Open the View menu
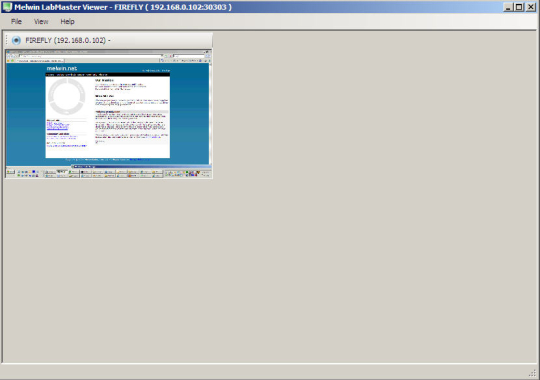Viewport: 540px width, 380px height. tap(41, 21)
